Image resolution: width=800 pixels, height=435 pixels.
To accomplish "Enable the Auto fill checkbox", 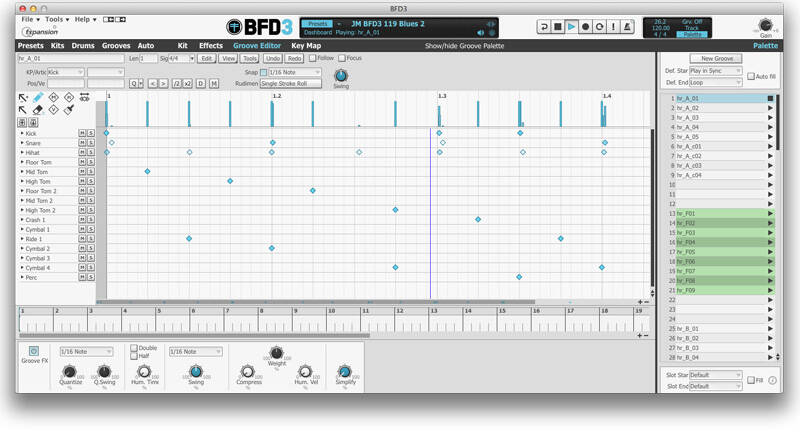I will 751,76.
